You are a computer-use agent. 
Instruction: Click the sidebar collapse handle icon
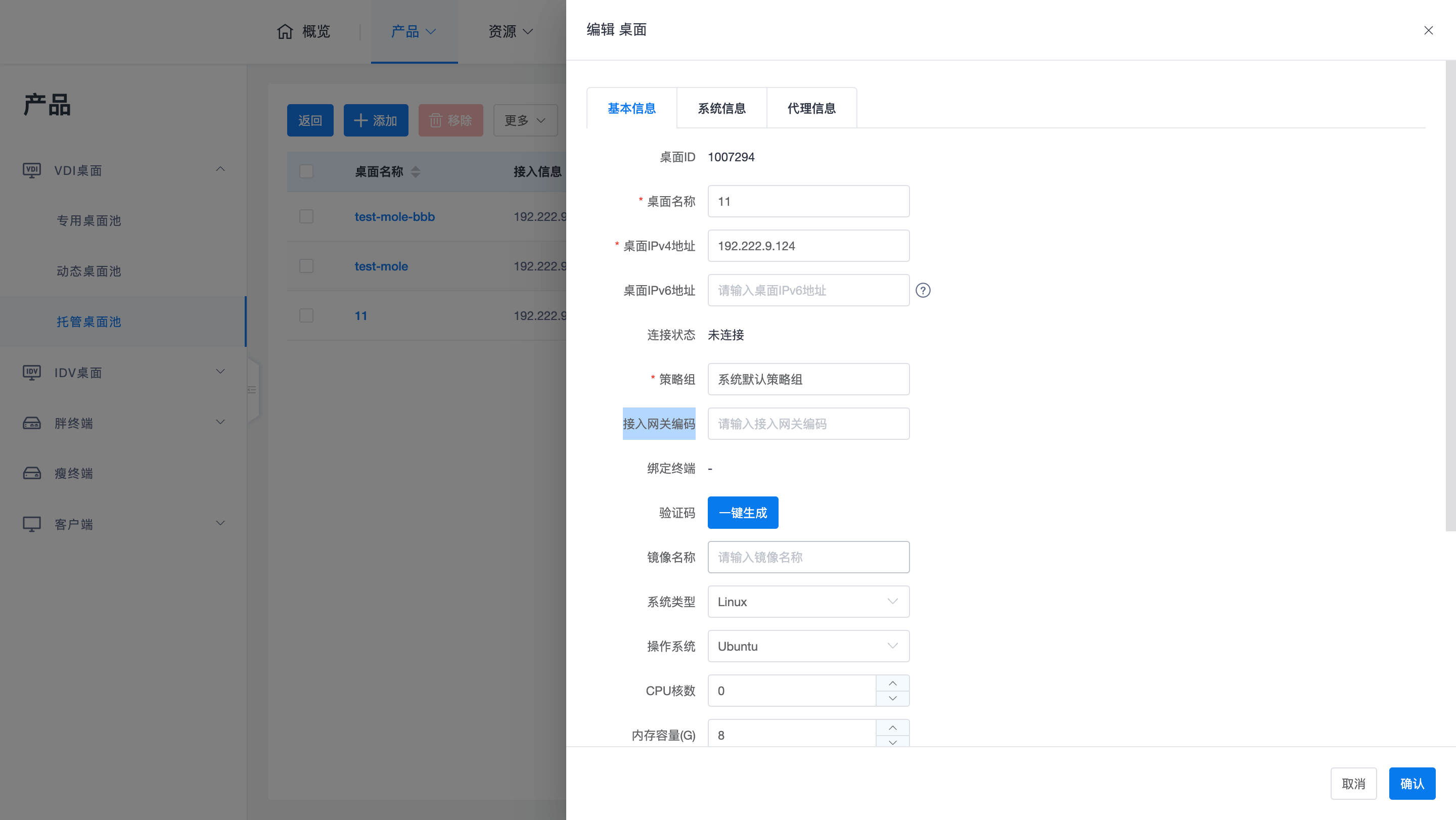(252, 390)
